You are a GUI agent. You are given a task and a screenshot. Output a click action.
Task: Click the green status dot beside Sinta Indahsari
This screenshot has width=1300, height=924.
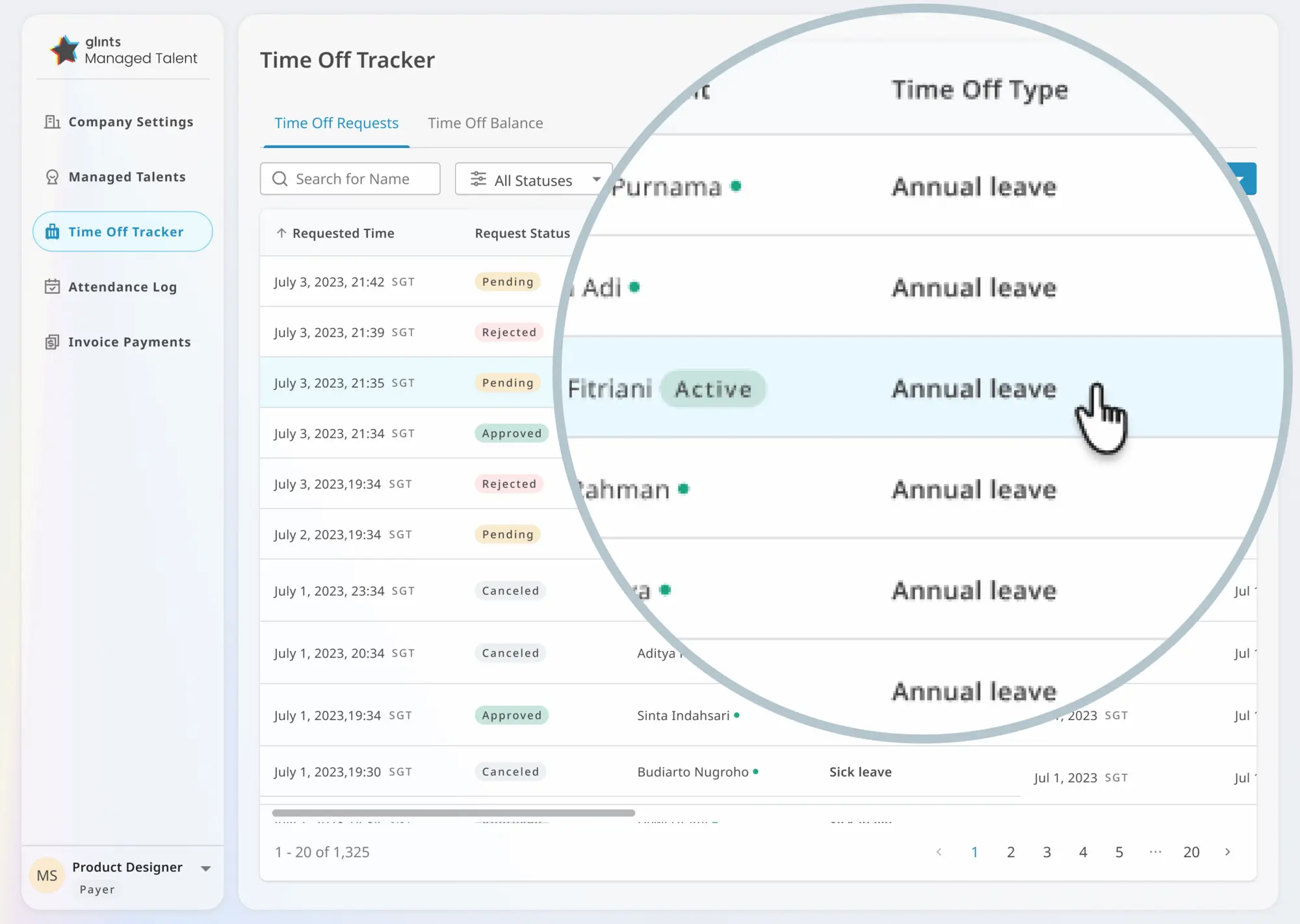[737, 715]
